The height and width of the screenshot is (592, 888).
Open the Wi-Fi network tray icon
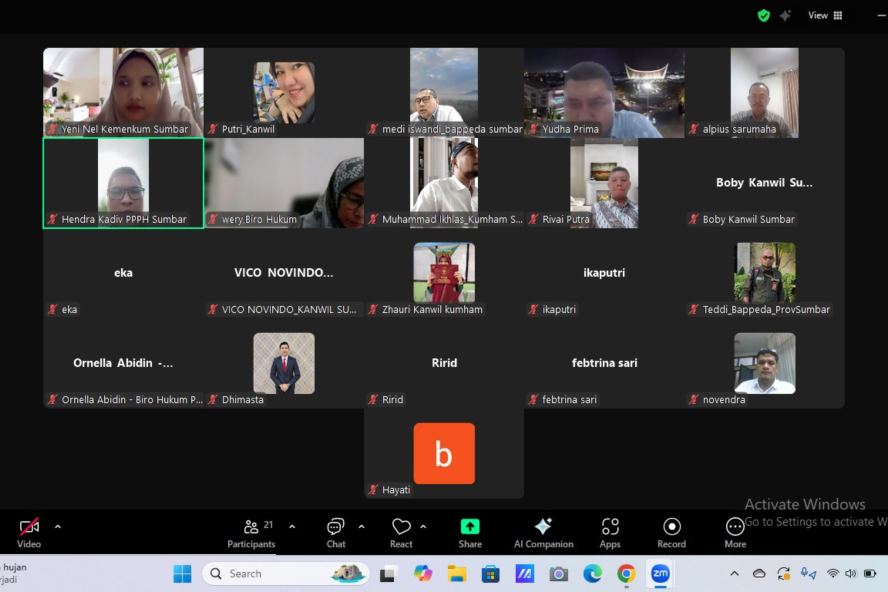(x=832, y=574)
